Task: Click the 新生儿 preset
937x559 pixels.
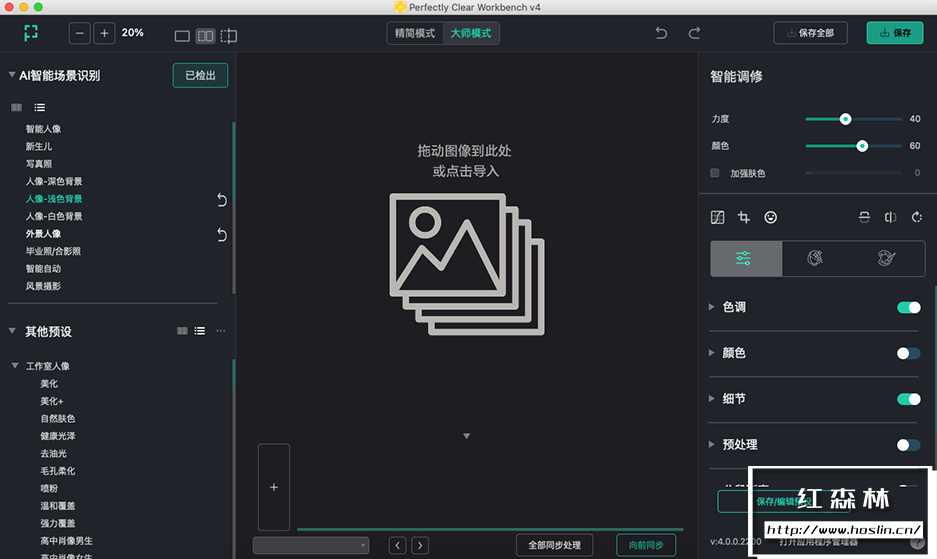Action: (39, 146)
